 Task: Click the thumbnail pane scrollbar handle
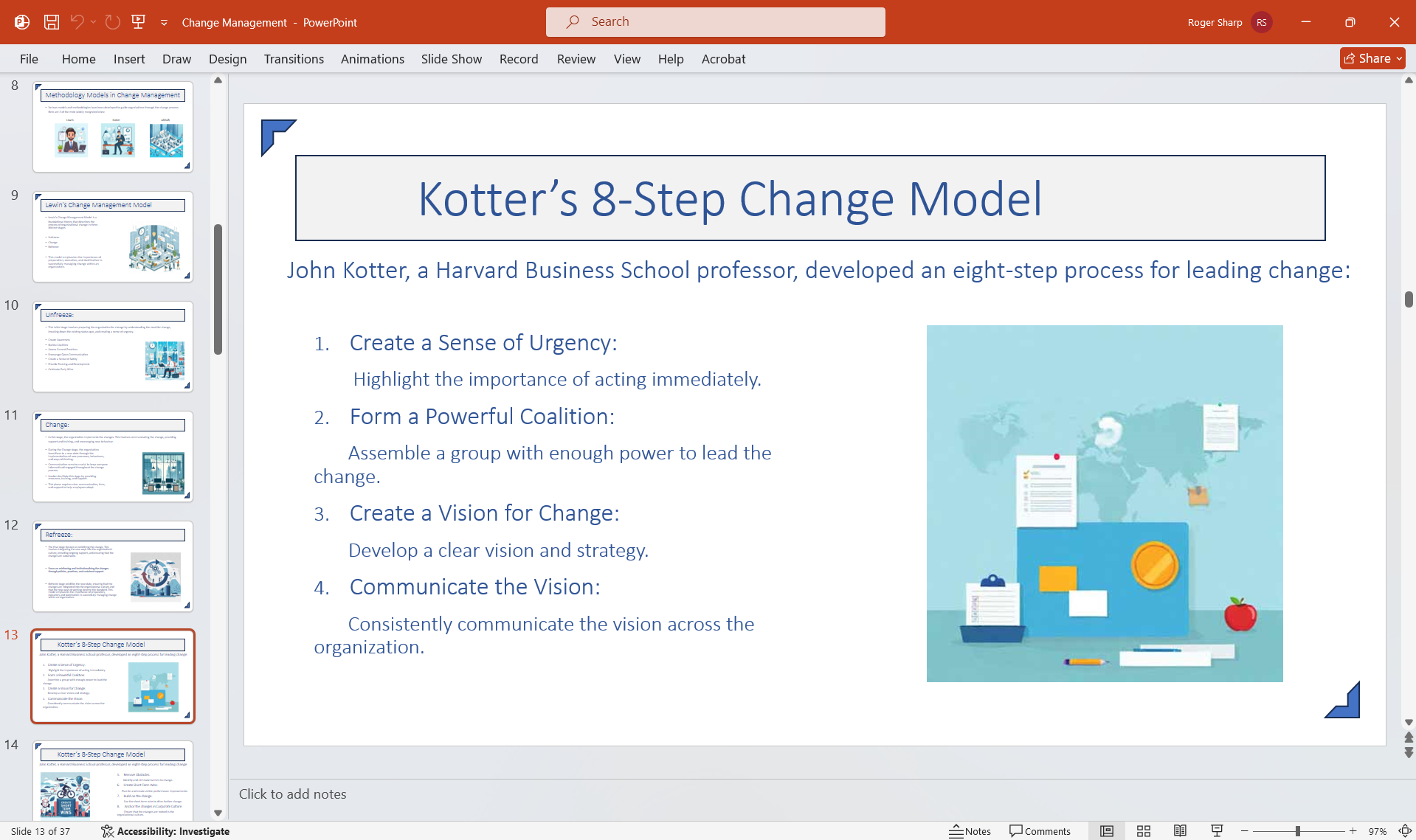coord(218,289)
